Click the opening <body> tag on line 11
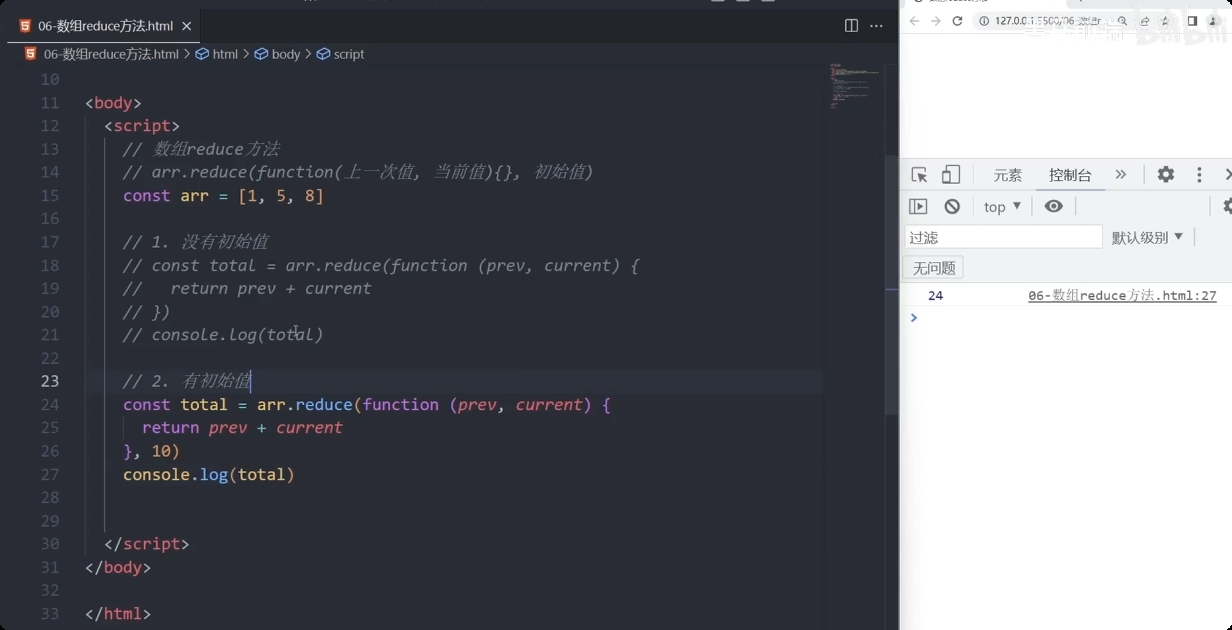The image size is (1232, 630). tap(114, 103)
